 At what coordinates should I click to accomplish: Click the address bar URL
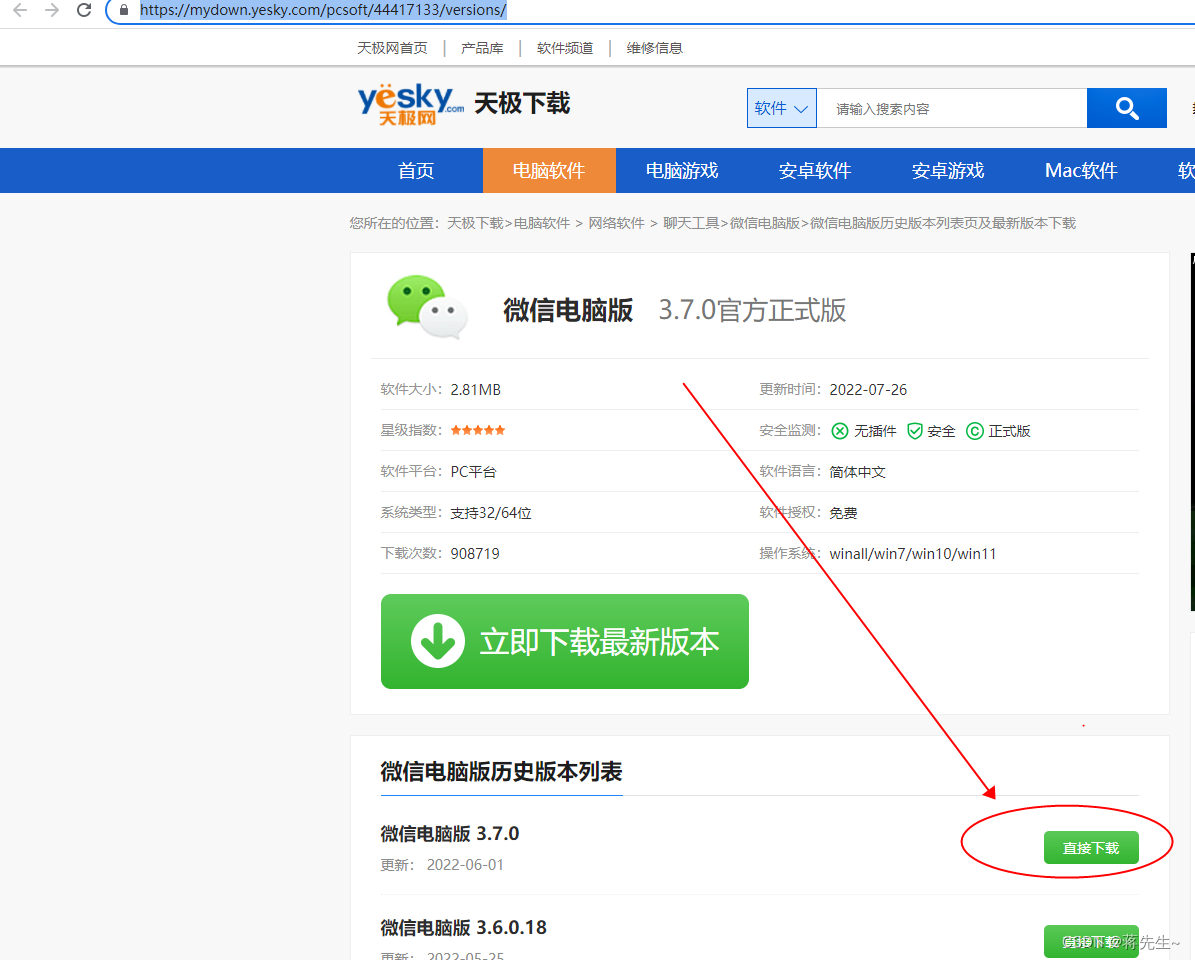(323, 10)
